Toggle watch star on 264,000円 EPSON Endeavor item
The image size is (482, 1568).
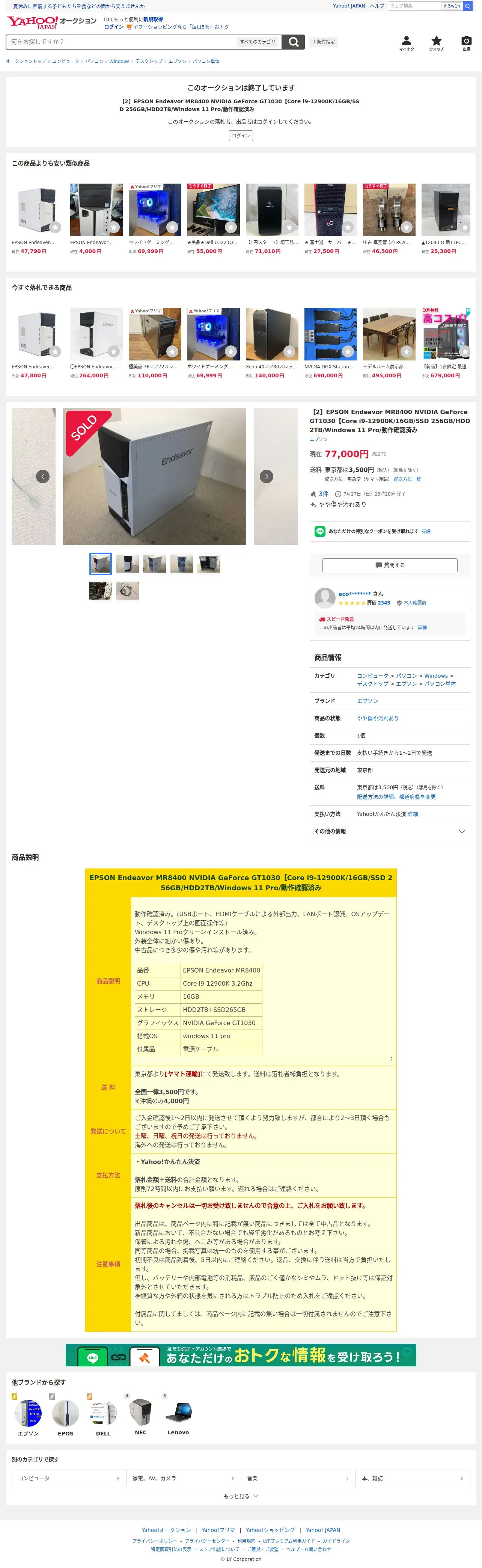pos(114,351)
